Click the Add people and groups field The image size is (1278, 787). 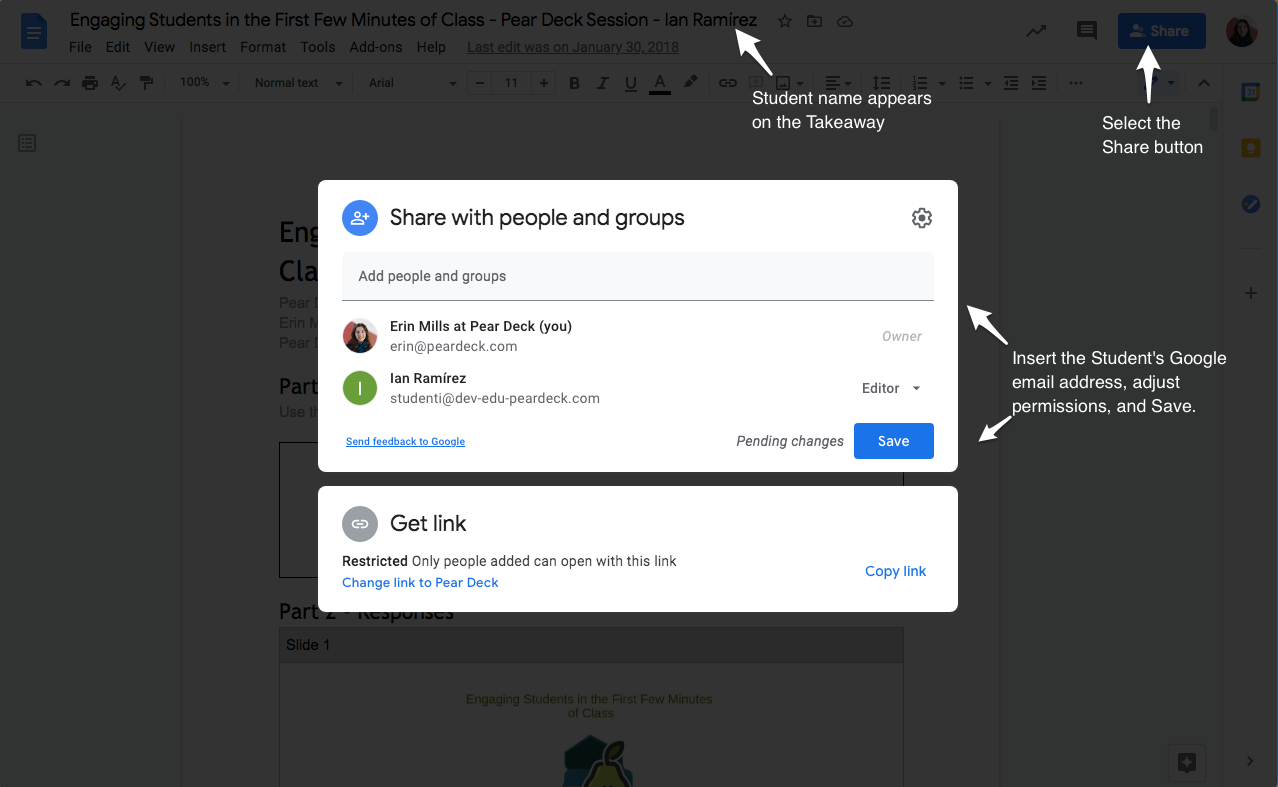[x=637, y=276]
